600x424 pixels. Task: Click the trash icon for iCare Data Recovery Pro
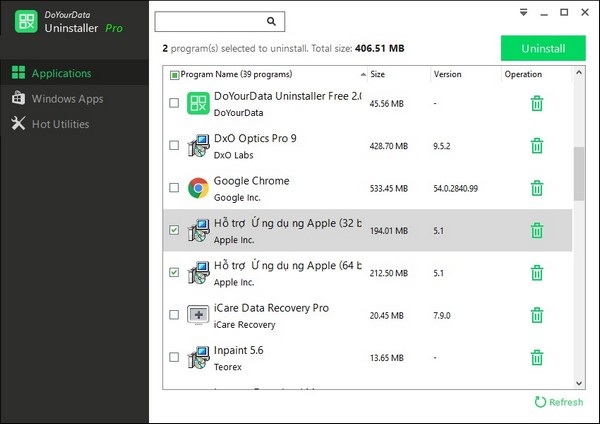coord(537,315)
